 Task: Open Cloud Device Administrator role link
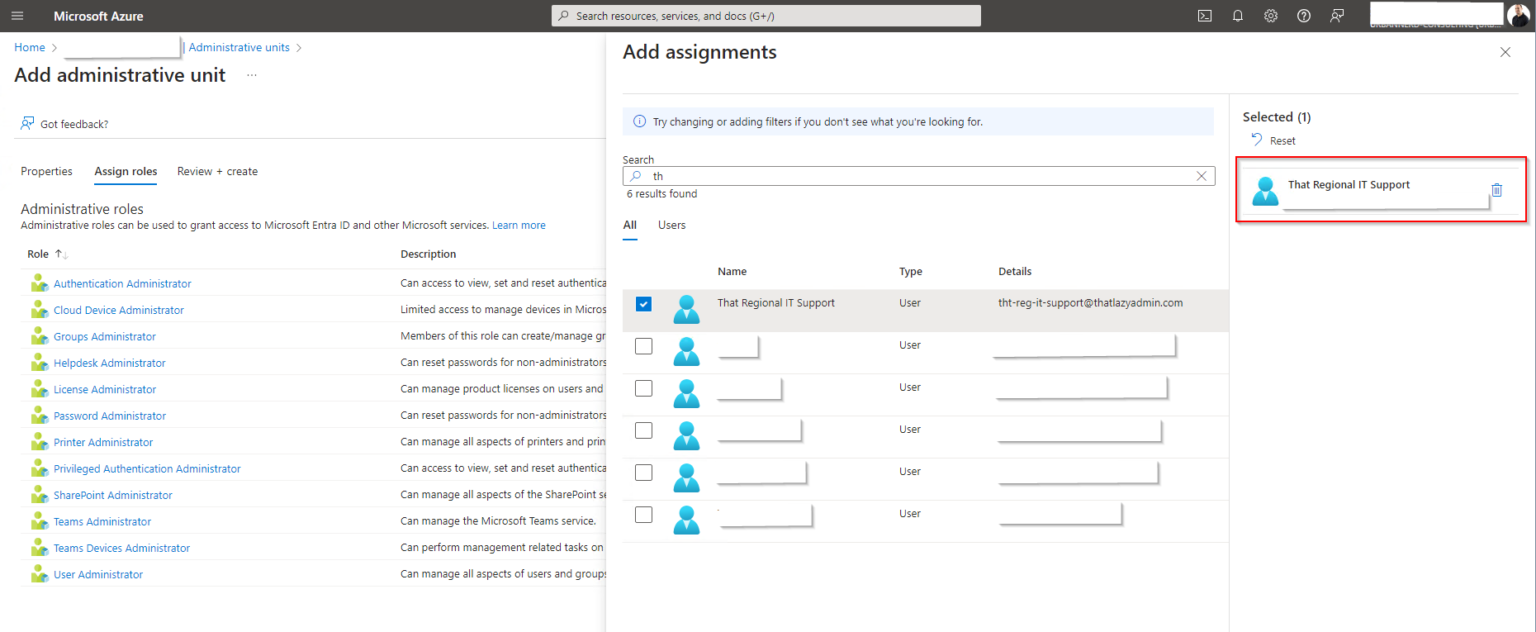point(119,310)
